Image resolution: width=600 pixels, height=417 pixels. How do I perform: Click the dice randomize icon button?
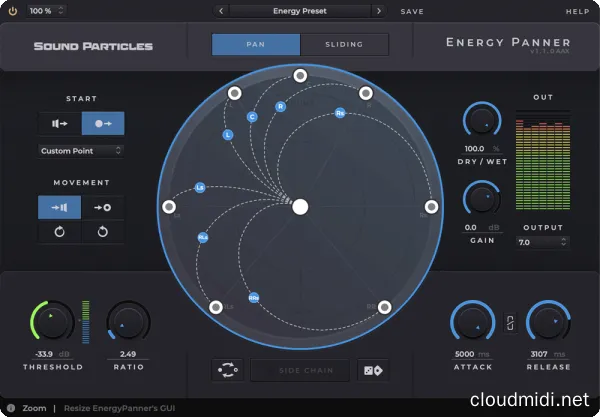(x=373, y=370)
